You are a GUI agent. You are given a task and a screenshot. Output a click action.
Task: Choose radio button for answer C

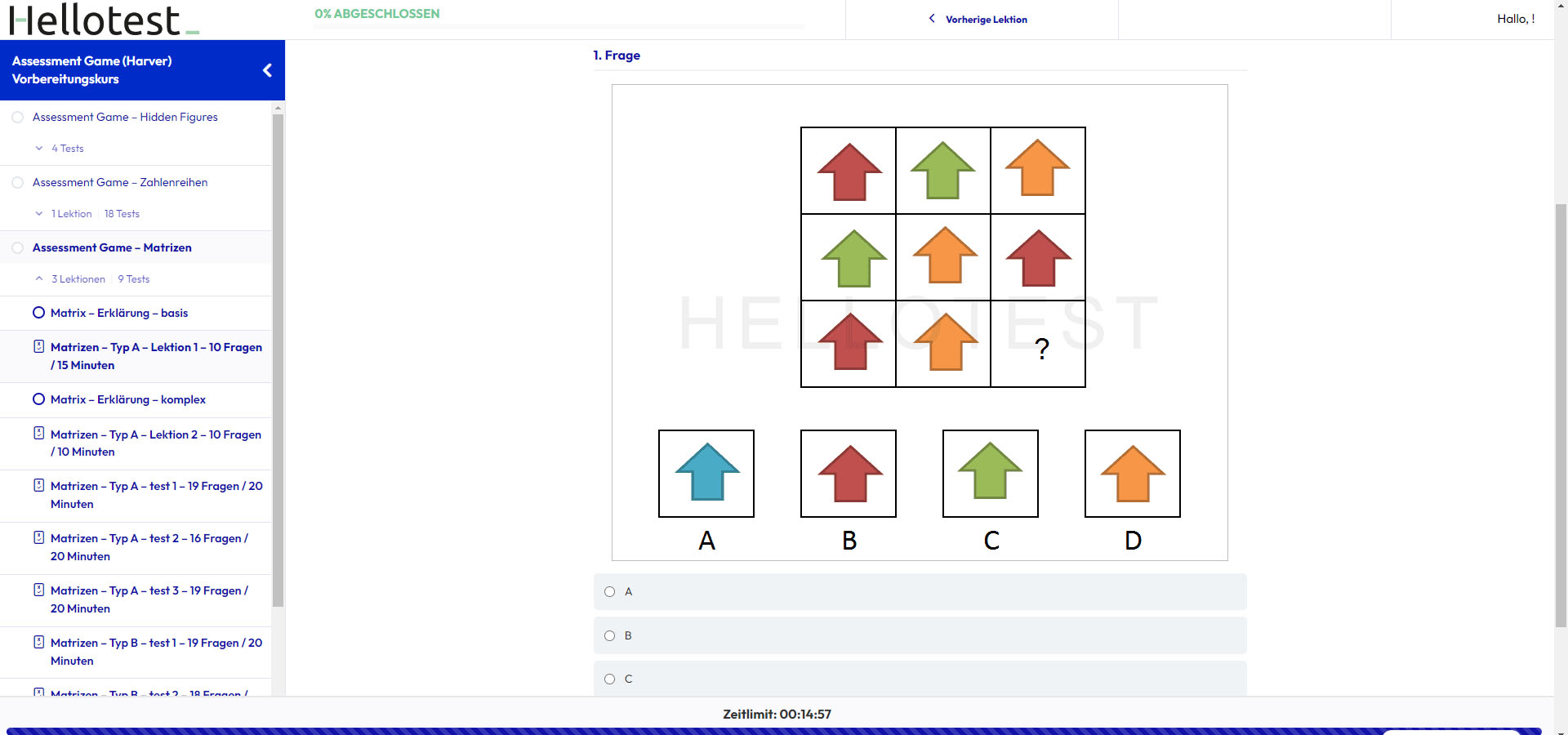pyautogui.click(x=609, y=679)
